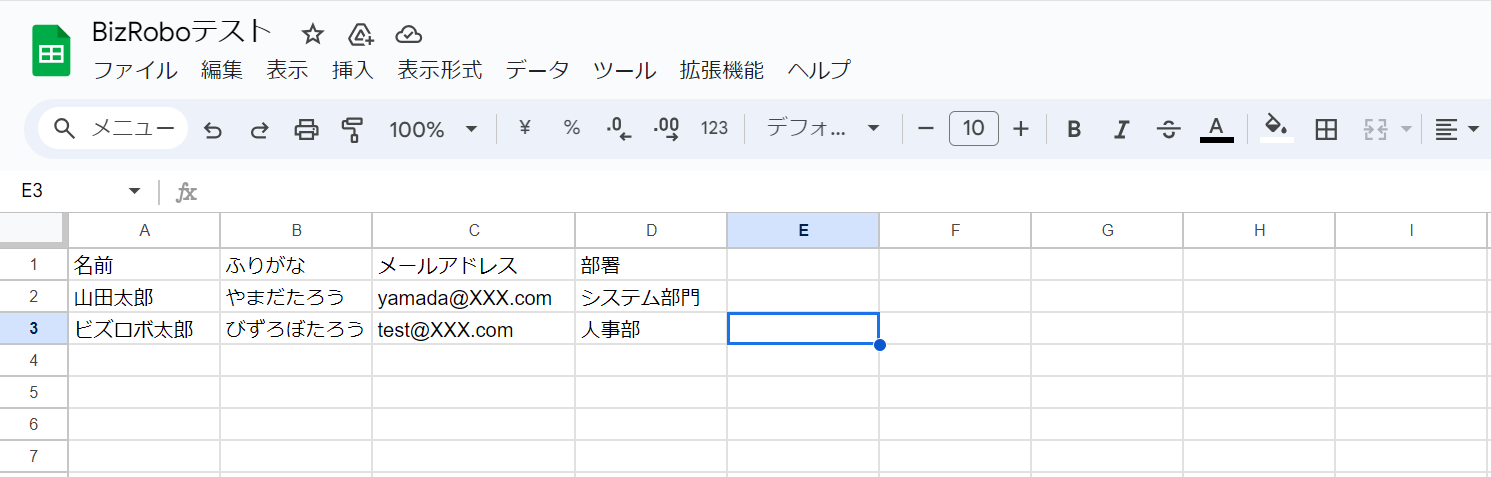Open the fill color bucket
Image resolution: width=1491 pixels, height=477 pixels.
coord(1275,128)
